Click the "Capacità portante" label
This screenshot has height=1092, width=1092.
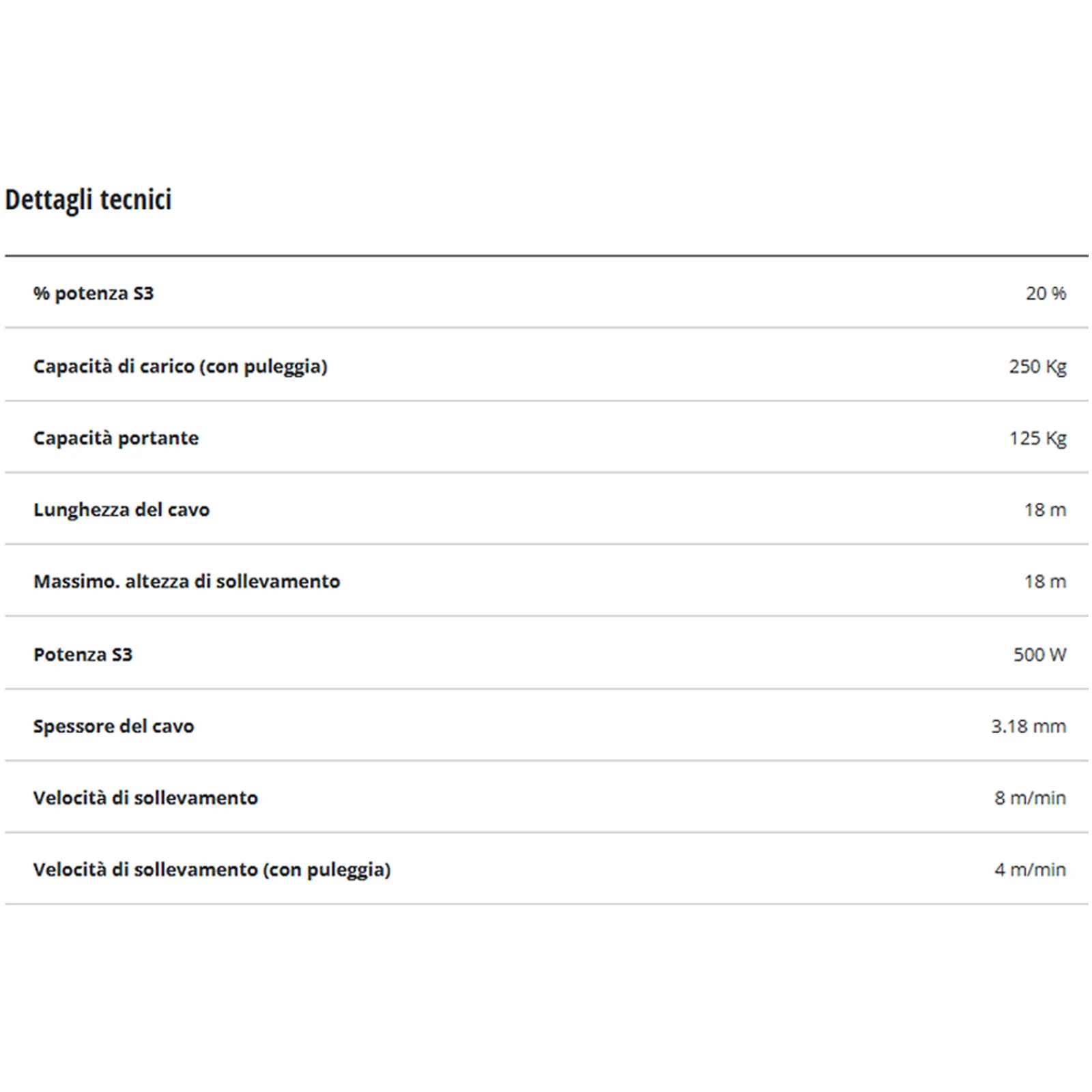click(116, 438)
